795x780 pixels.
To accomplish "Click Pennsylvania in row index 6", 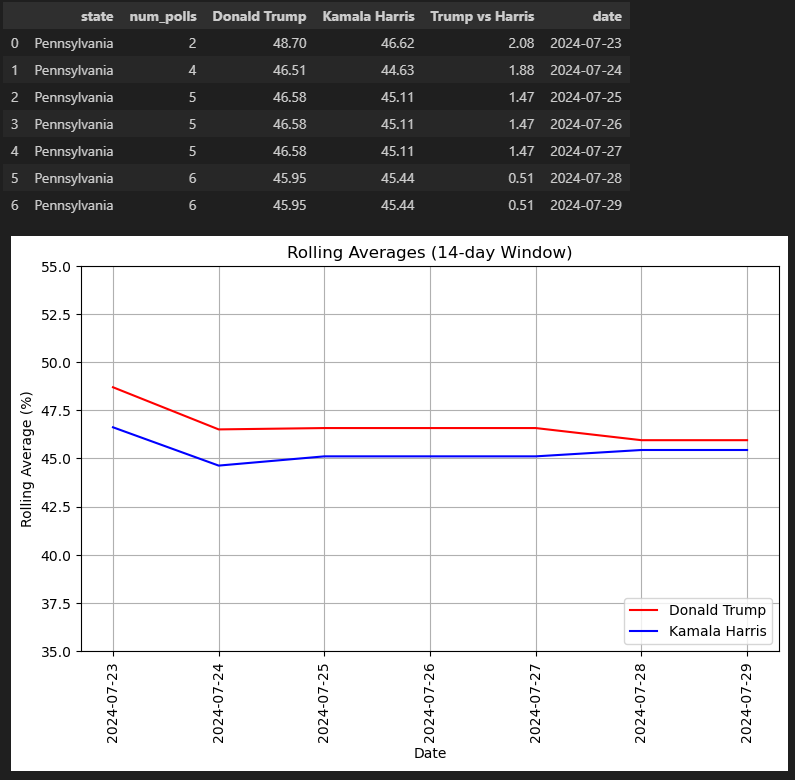I will click(74, 205).
